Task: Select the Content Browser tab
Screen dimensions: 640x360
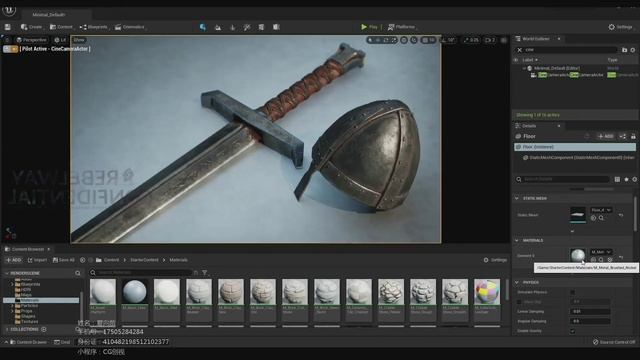Action: point(27,249)
